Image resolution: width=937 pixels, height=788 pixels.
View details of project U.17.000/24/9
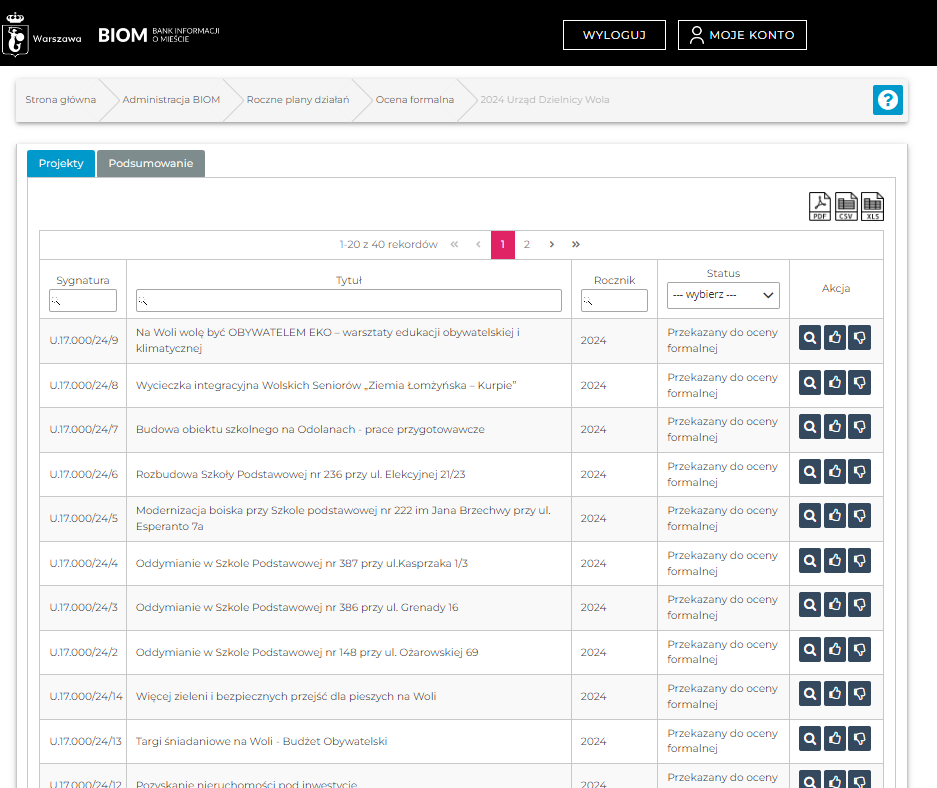point(810,339)
